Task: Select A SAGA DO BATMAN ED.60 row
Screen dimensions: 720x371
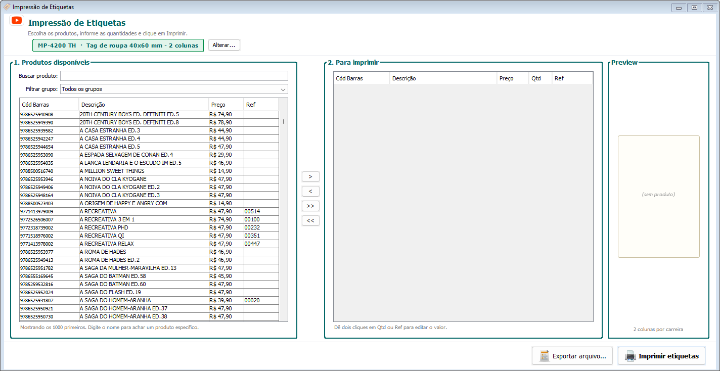Action: click(149, 284)
